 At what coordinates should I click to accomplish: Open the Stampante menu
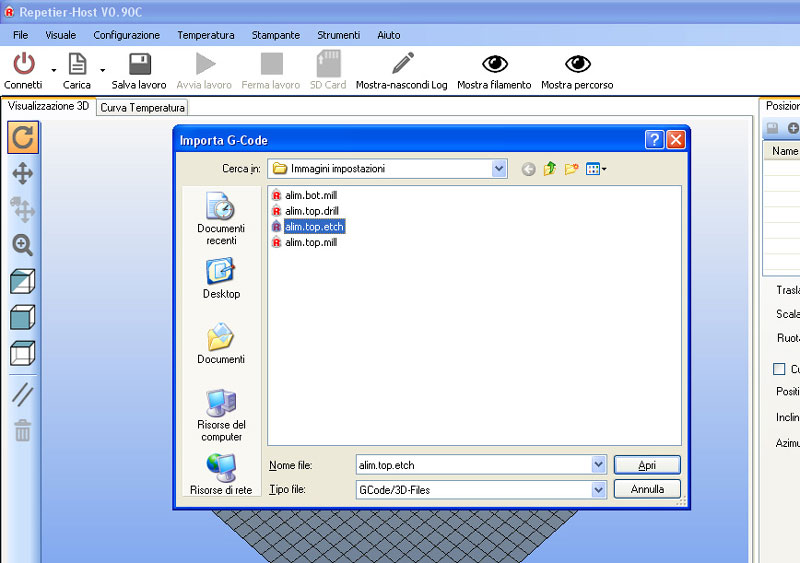tap(276, 35)
